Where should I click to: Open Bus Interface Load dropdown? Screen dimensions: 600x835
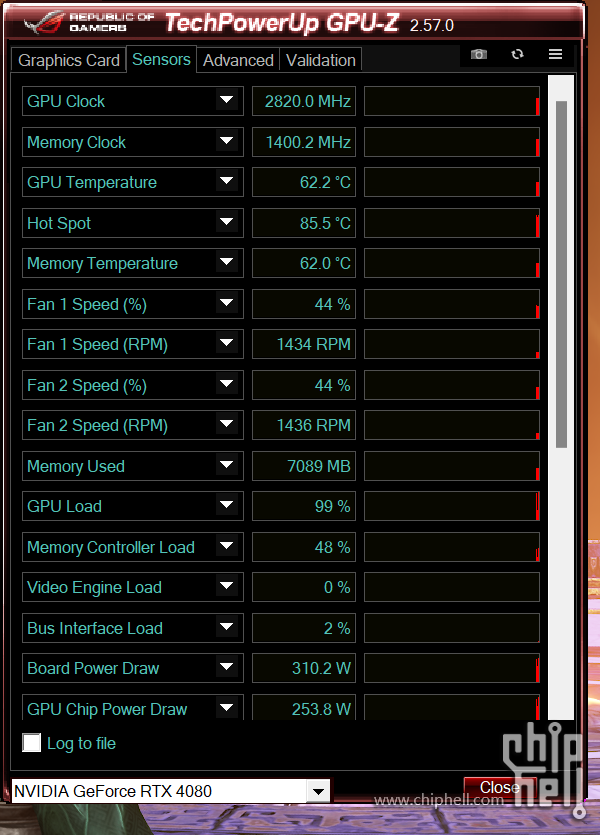pyautogui.click(x=227, y=627)
